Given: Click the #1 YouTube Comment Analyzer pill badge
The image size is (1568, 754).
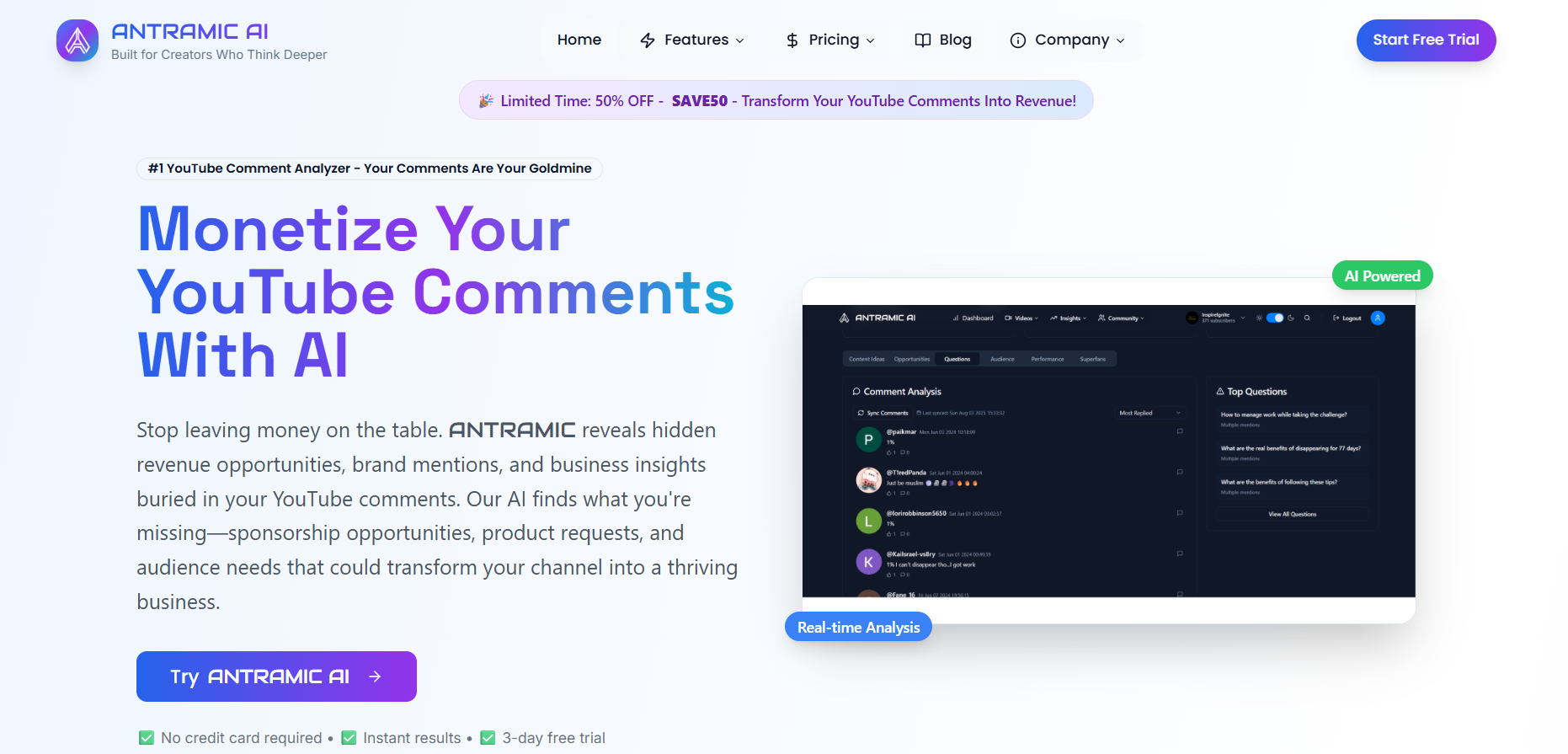Looking at the screenshot, I should tap(370, 168).
